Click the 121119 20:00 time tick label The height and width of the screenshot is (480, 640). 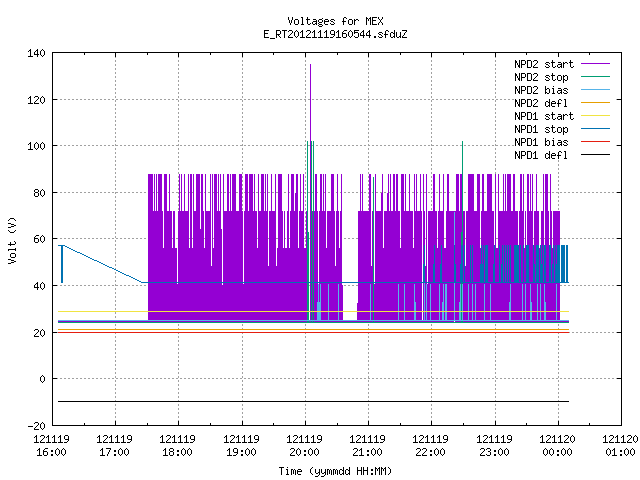tap(304, 446)
